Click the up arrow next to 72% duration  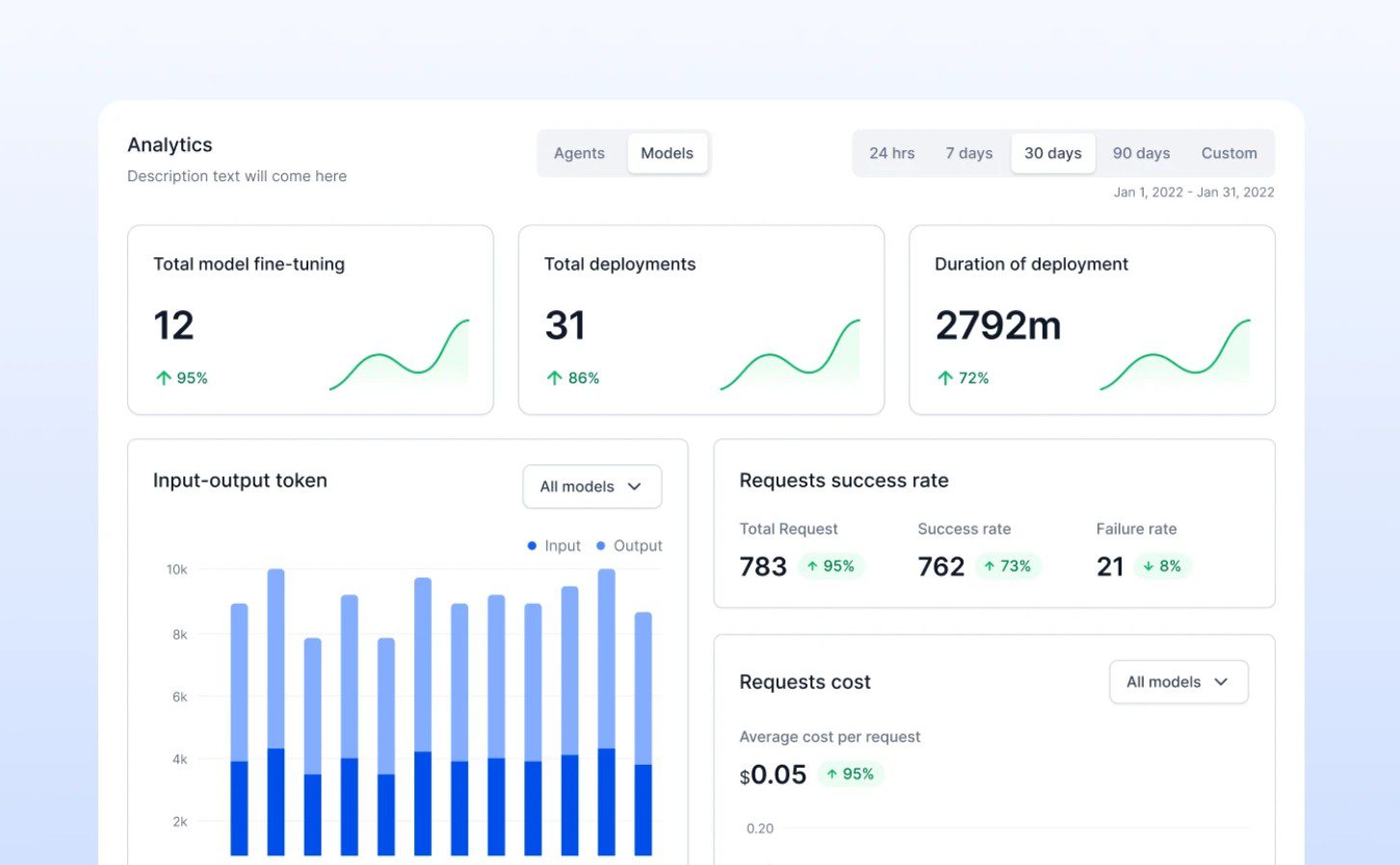[945, 379]
